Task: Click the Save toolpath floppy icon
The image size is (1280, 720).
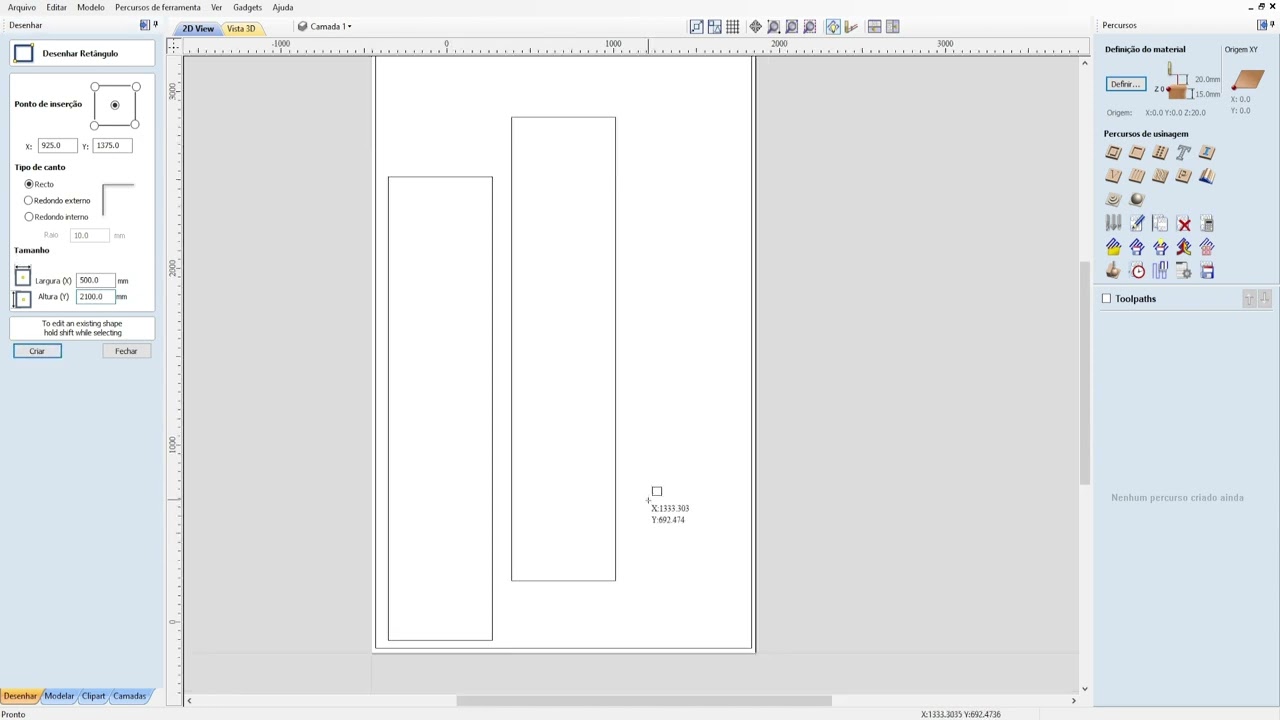Action: [1207, 271]
